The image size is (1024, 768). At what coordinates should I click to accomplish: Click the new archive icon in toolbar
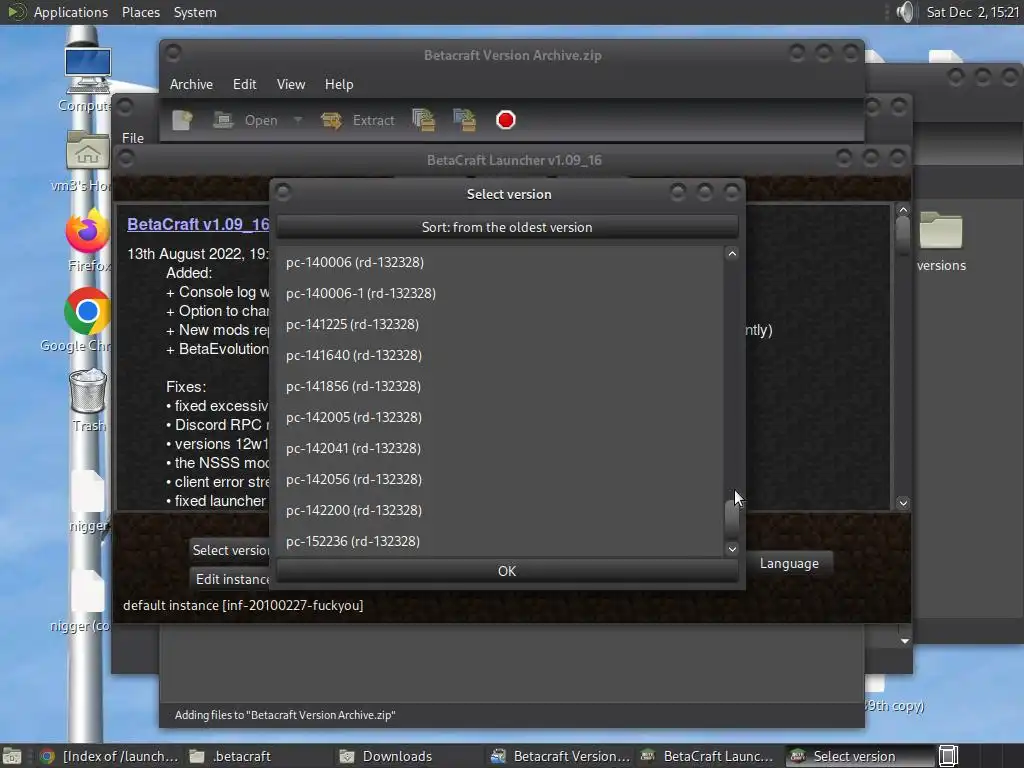(x=182, y=120)
